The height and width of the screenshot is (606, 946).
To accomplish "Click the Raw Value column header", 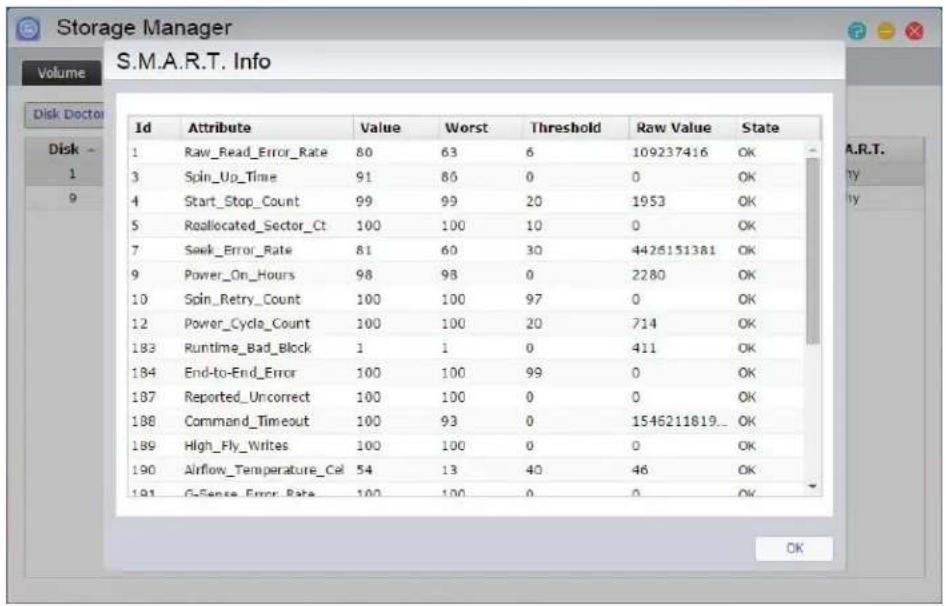I will pyautogui.click(x=682, y=128).
